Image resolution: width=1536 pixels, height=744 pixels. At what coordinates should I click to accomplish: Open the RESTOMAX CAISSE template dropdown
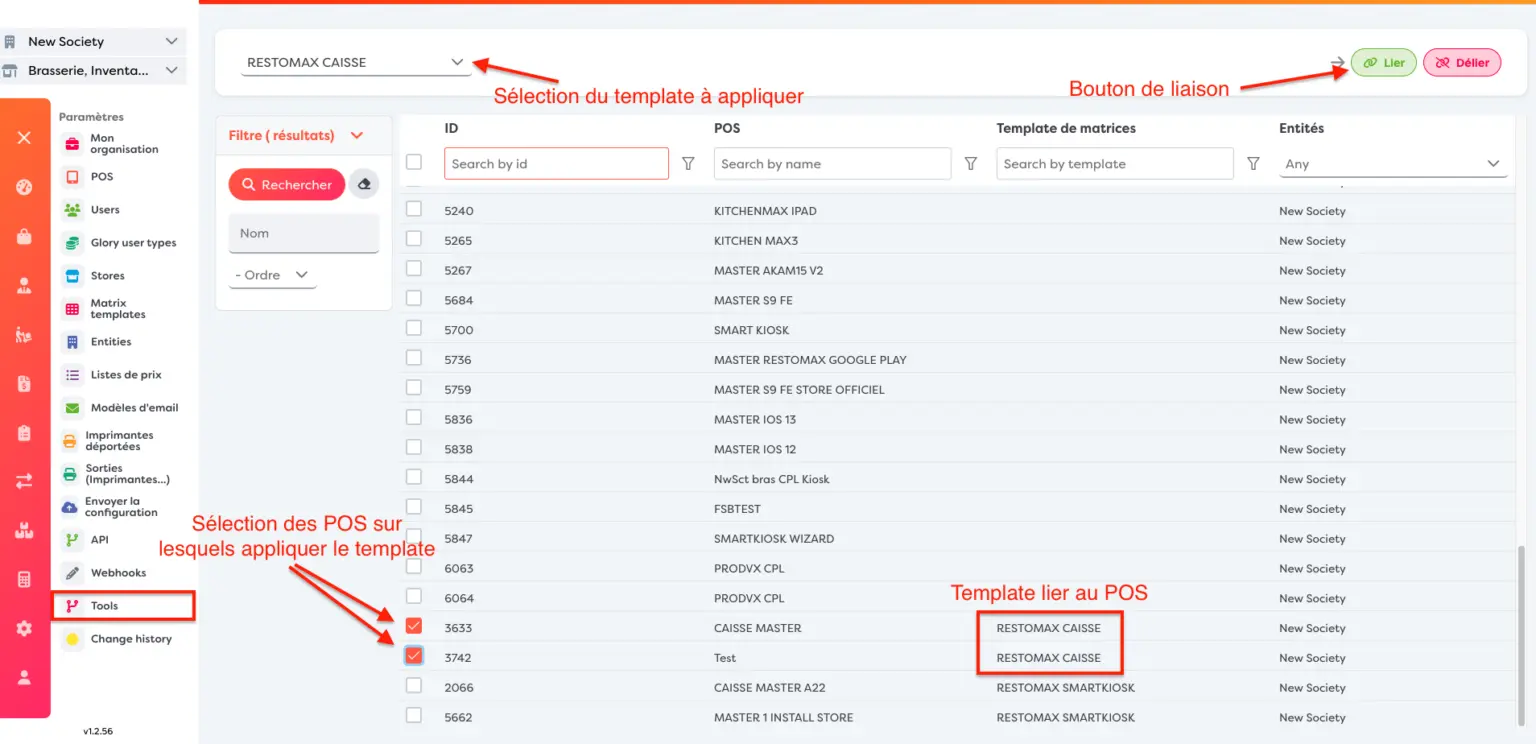[x=355, y=62]
